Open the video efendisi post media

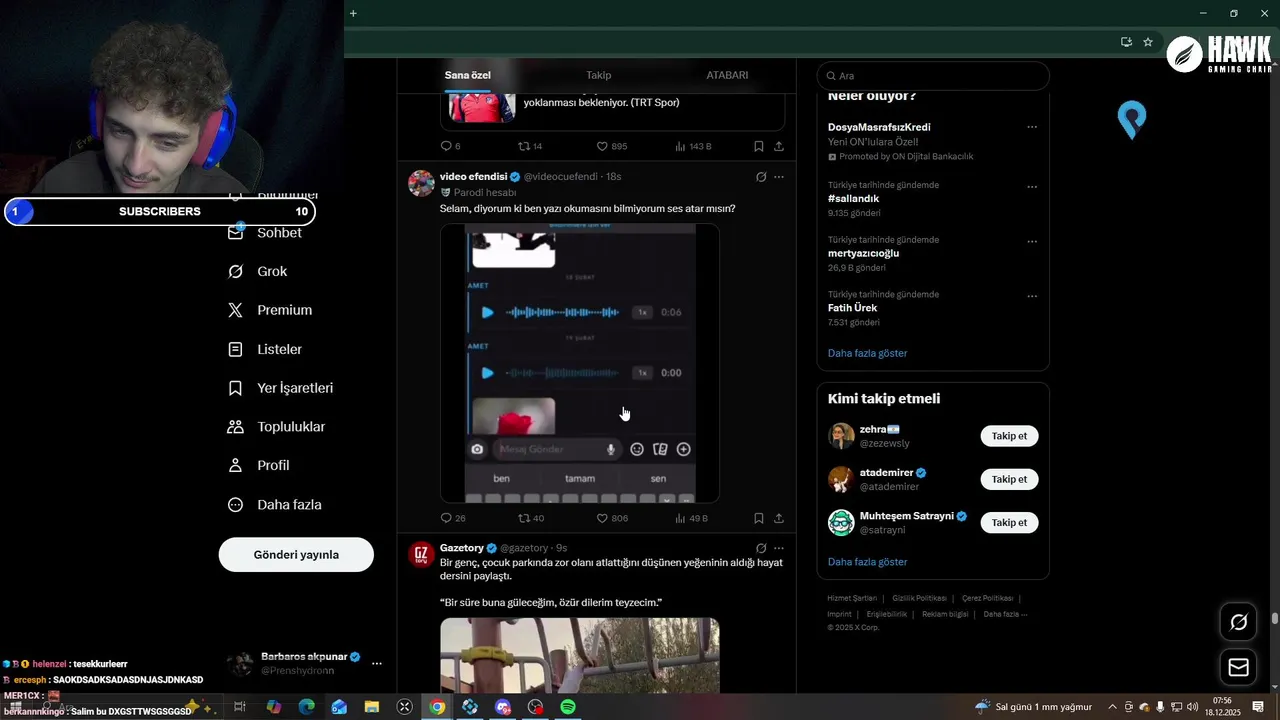[580, 363]
